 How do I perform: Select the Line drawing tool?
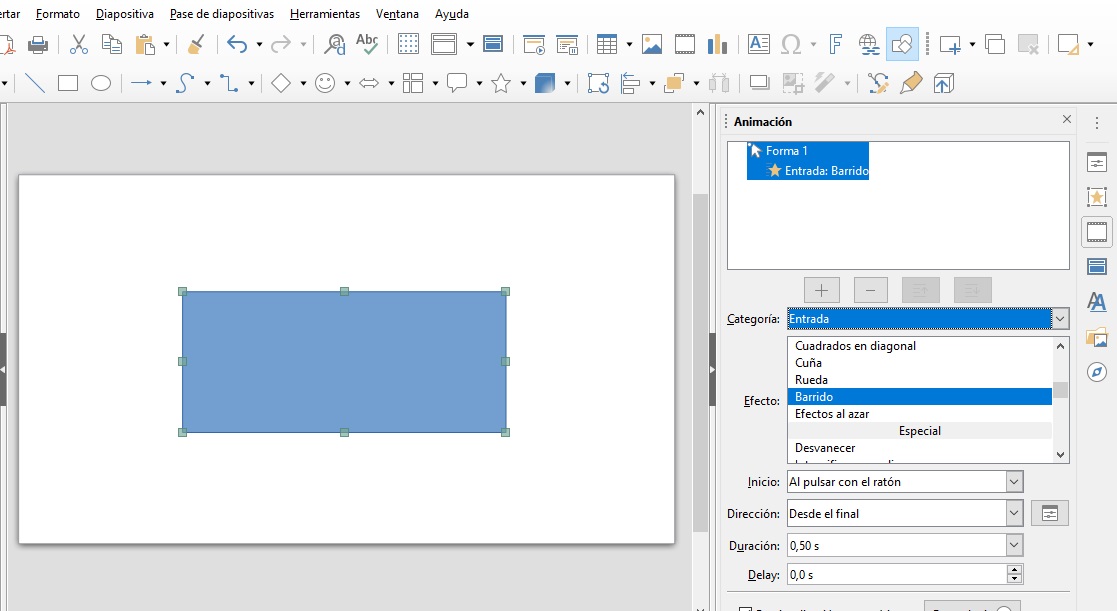(x=35, y=83)
